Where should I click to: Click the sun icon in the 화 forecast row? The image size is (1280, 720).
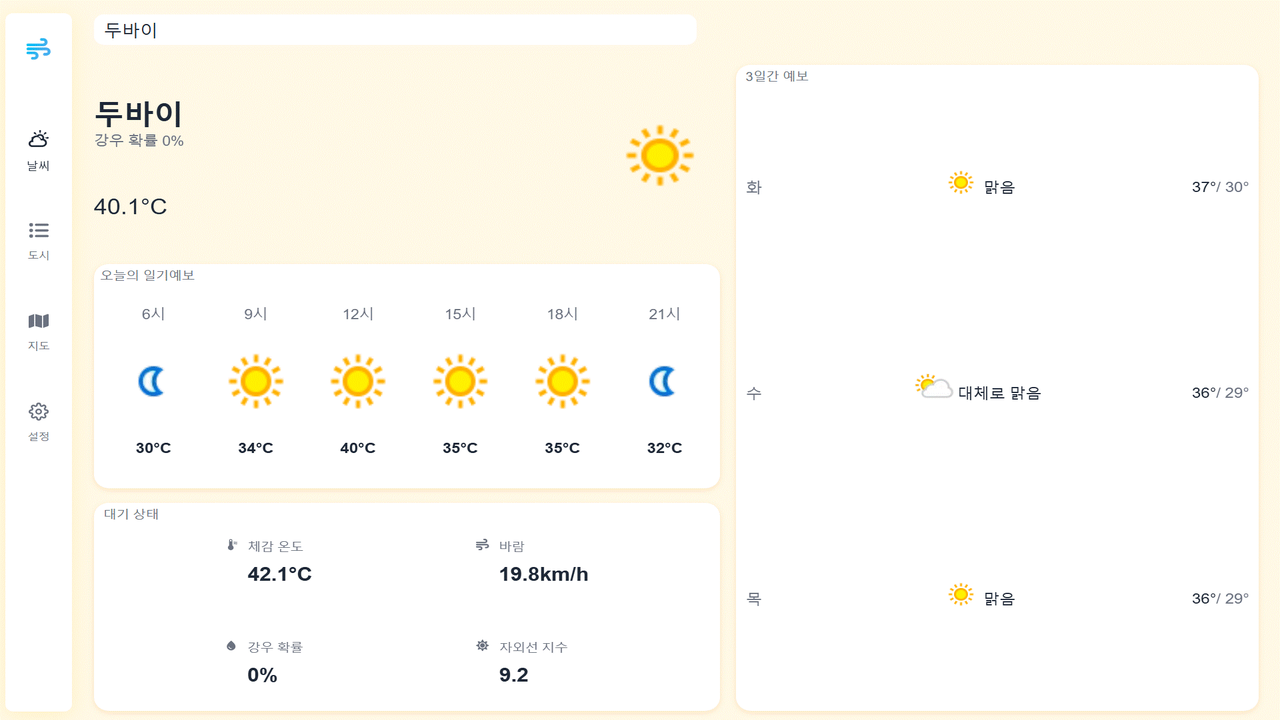click(961, 182)
